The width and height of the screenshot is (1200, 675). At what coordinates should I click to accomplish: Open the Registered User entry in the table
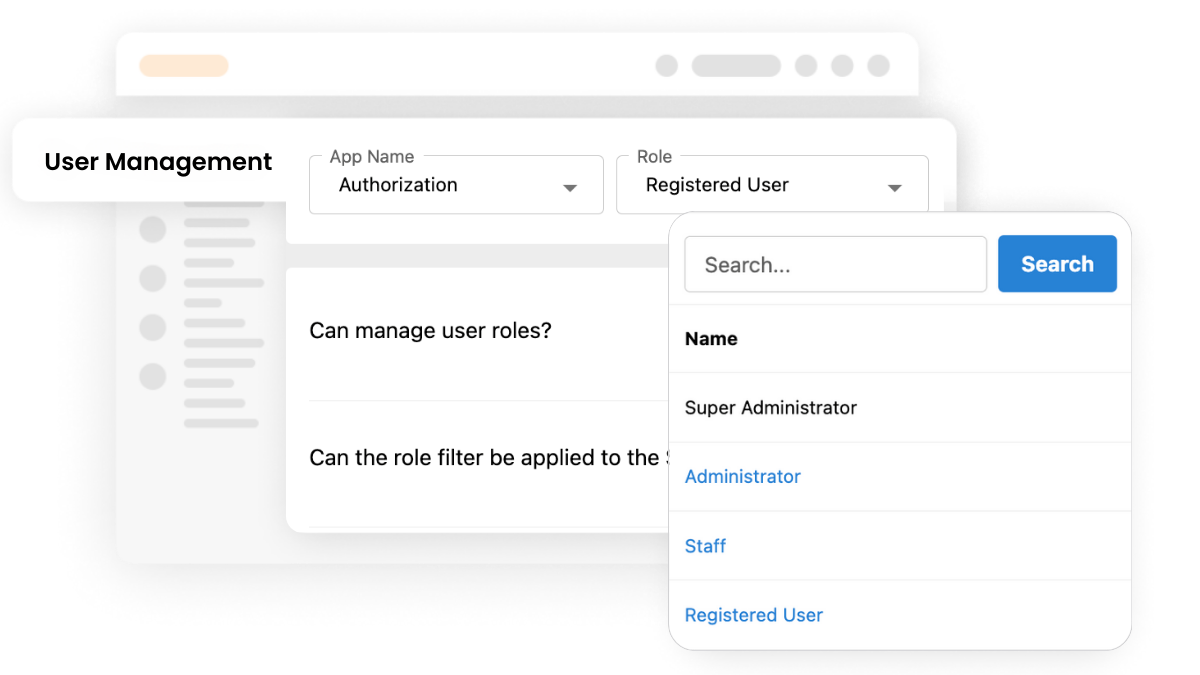(x=753, y=615)
